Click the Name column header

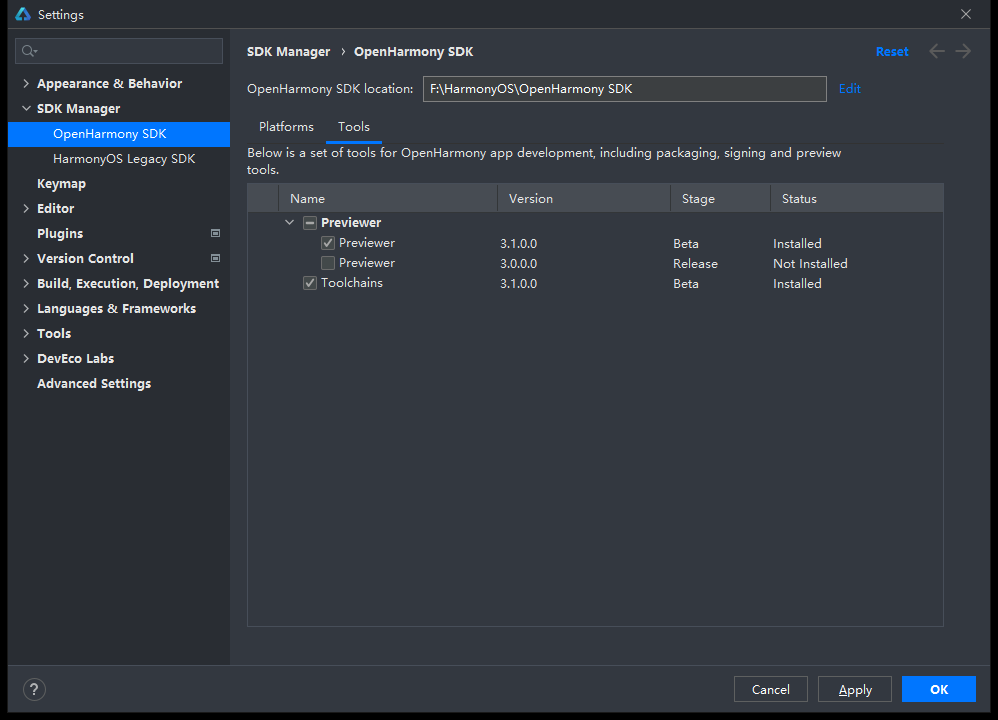tap(388, 198)
